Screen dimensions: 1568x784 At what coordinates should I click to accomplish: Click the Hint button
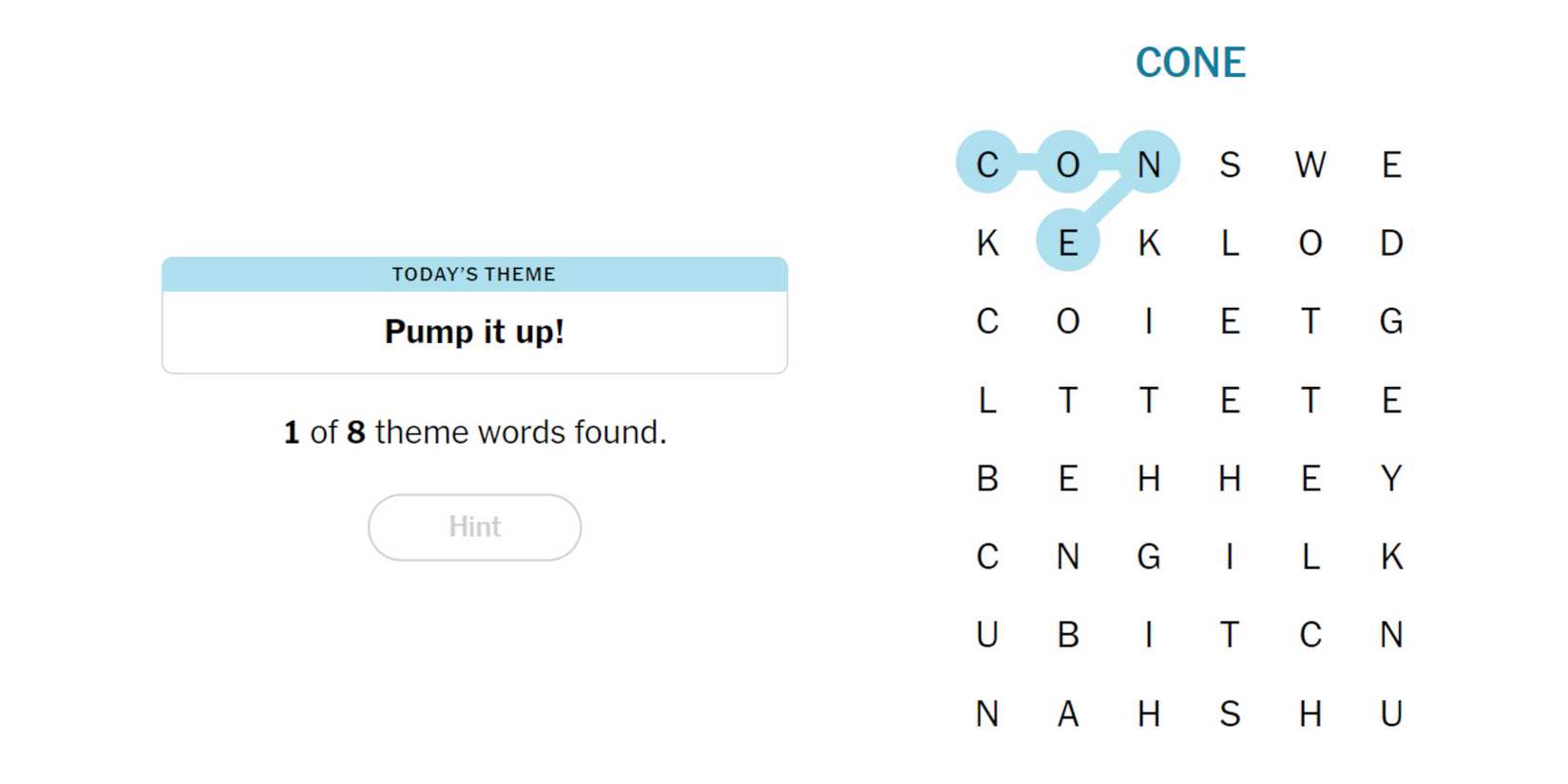point(474,526)
